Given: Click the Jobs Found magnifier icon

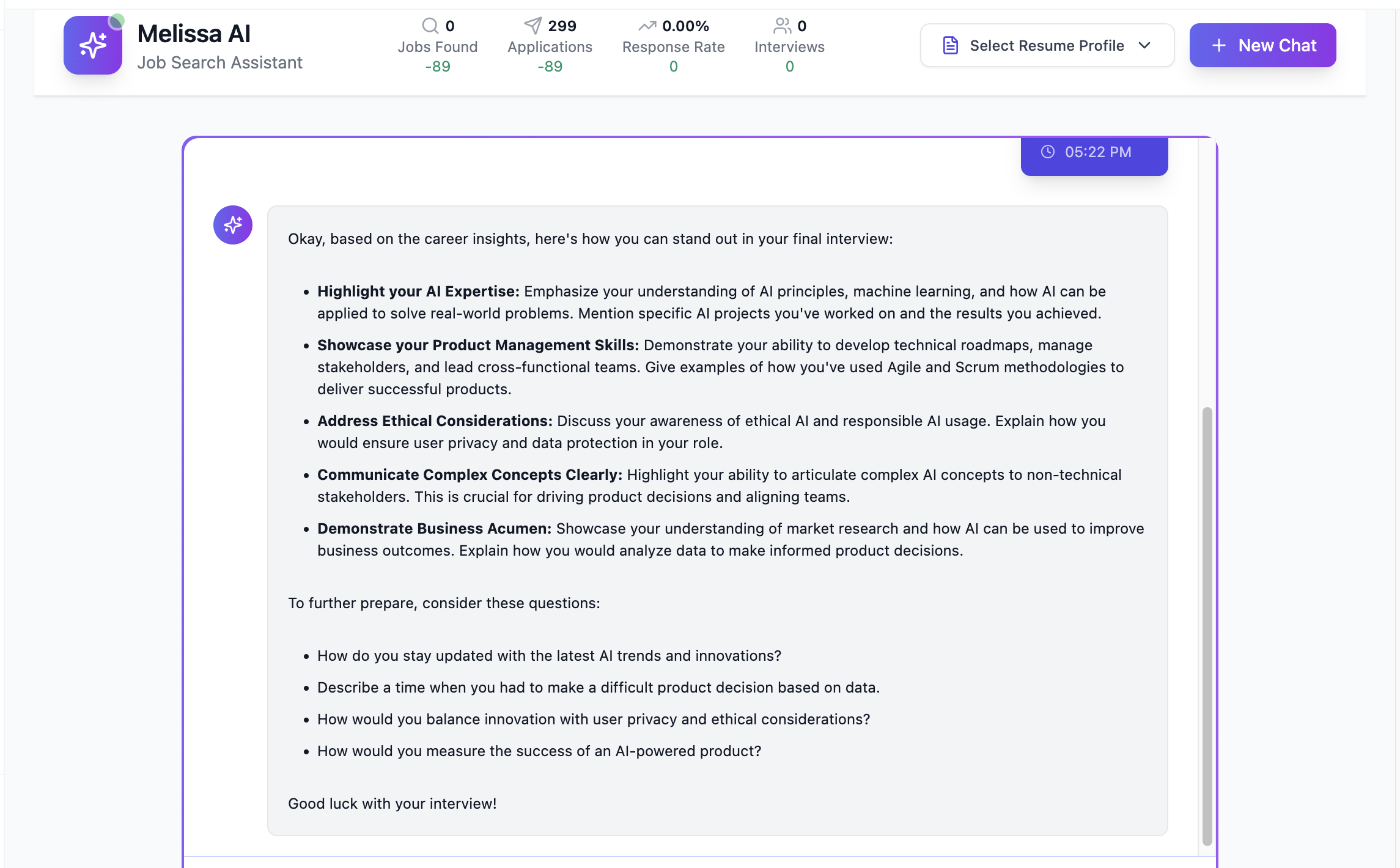Looking at the screenshot, I should (x=430, y=26).
